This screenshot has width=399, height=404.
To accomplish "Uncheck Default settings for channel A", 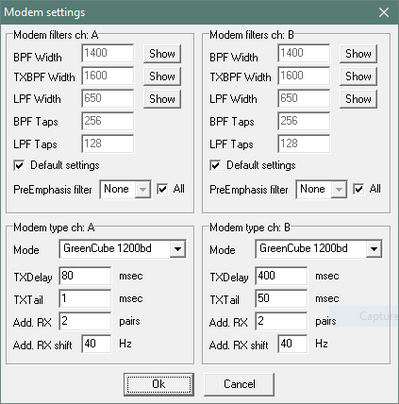I will point(19,165).
